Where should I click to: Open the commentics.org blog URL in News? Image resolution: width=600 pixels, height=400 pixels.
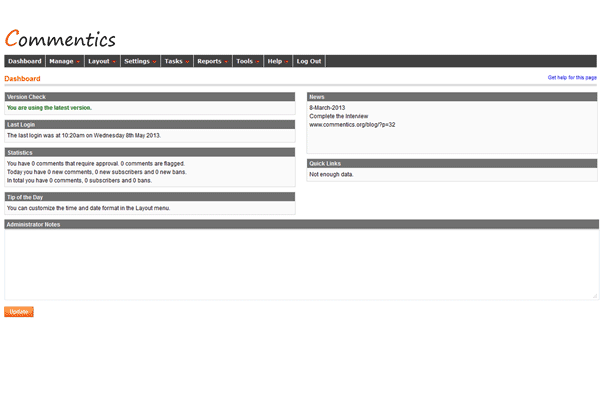352,125
